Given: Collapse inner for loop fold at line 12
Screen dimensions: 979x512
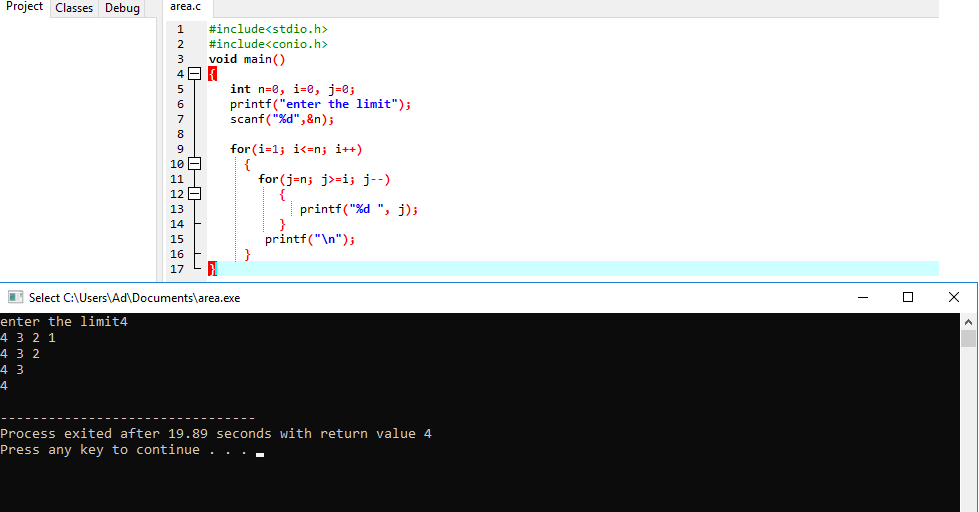Looking at the screenshot, I should click(x=195, y=194).
